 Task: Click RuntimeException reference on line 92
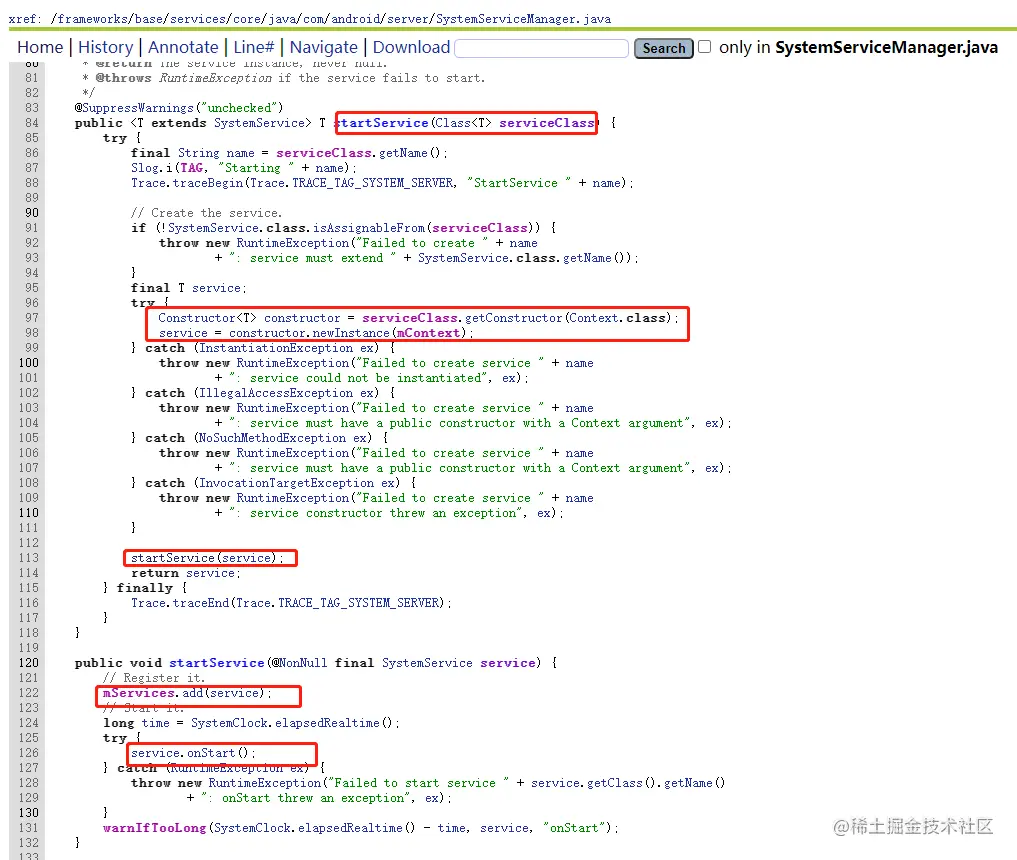[293, 243]
